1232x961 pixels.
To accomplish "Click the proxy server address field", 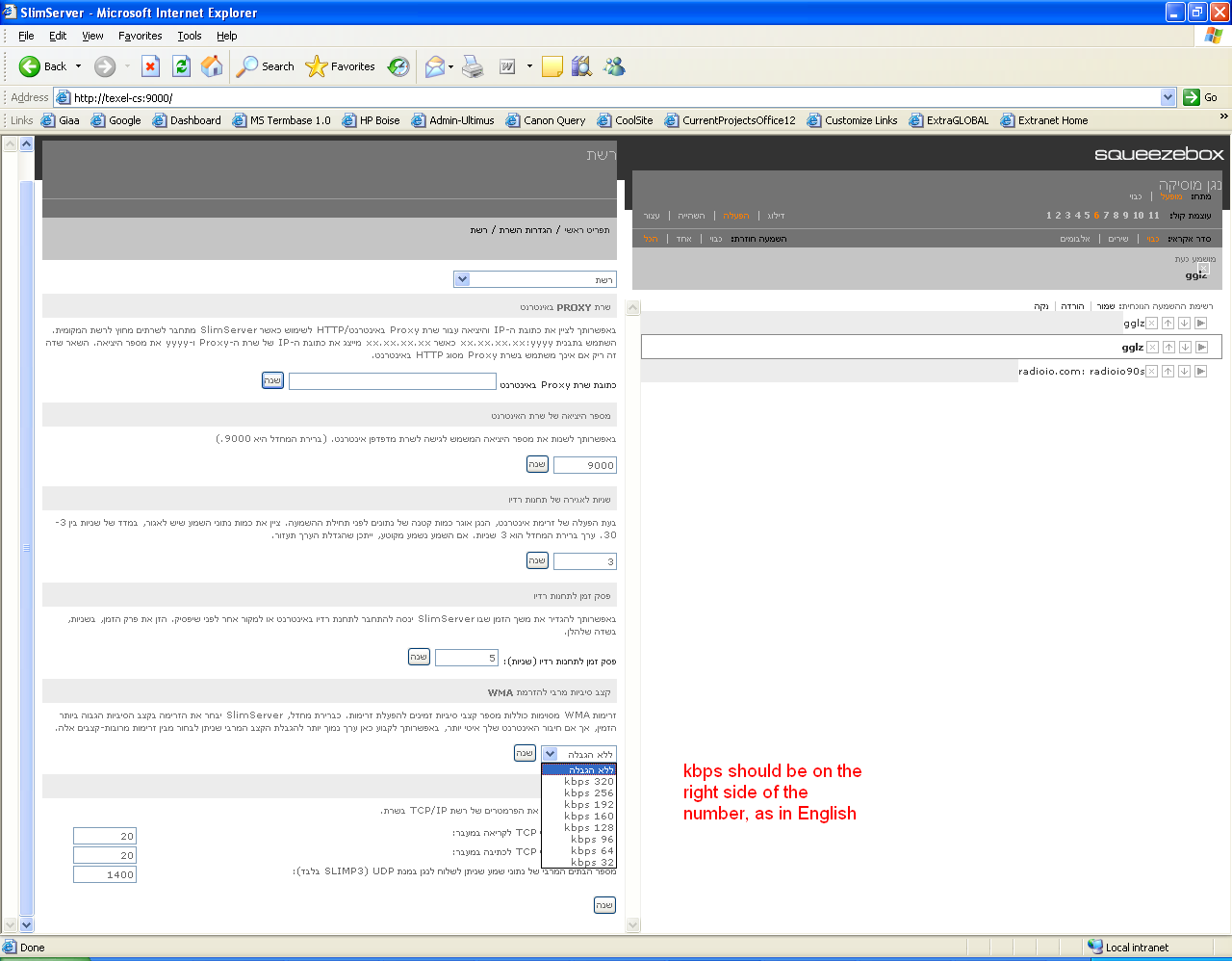I will tap(392, 381).
